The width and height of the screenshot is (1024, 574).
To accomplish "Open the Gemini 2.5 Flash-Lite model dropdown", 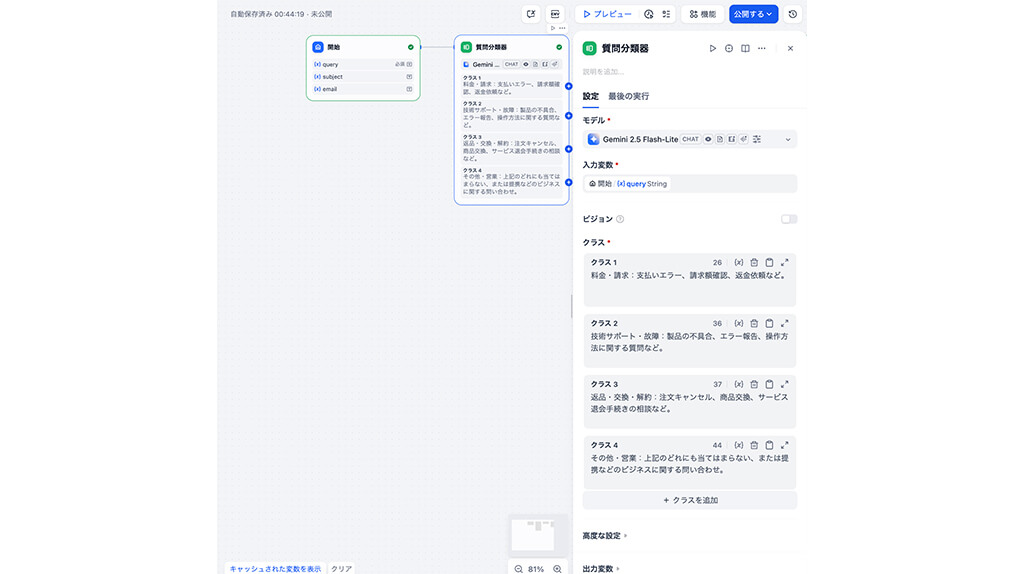I will (x=690, y=139).
